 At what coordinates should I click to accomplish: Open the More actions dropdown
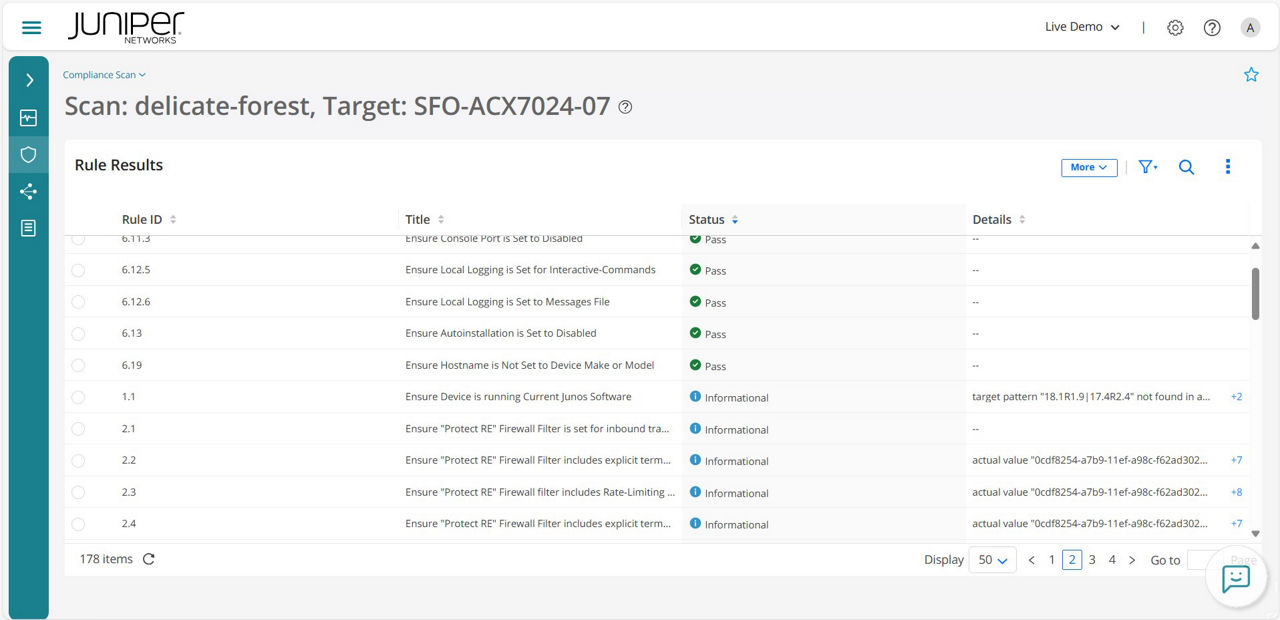(x=1088, y=167)
